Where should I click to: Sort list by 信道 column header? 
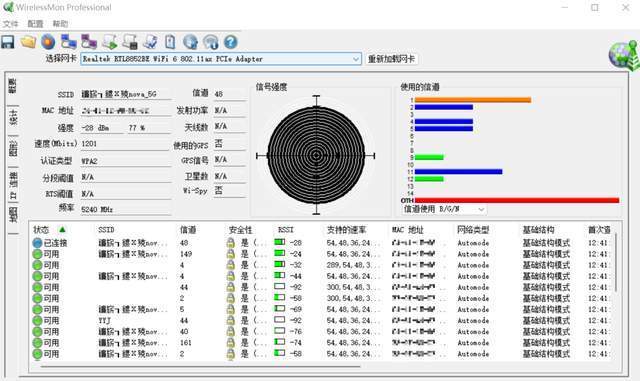(x=188, y=230)
